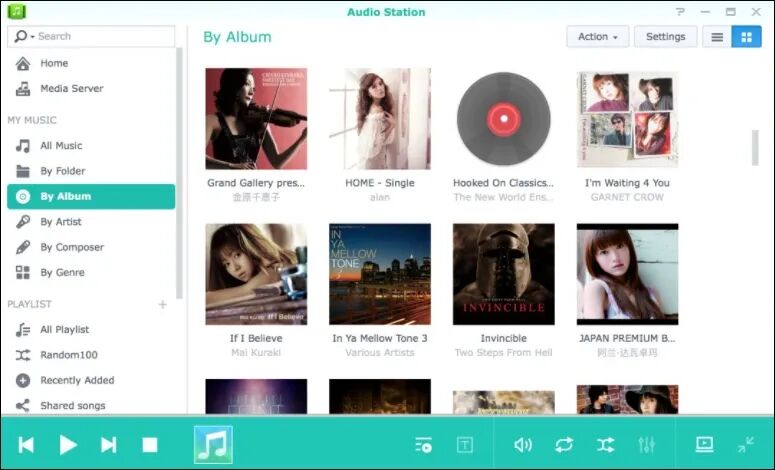Click the Media Server device icon
The image size is (775, 470).
click(x=23, y=88)
